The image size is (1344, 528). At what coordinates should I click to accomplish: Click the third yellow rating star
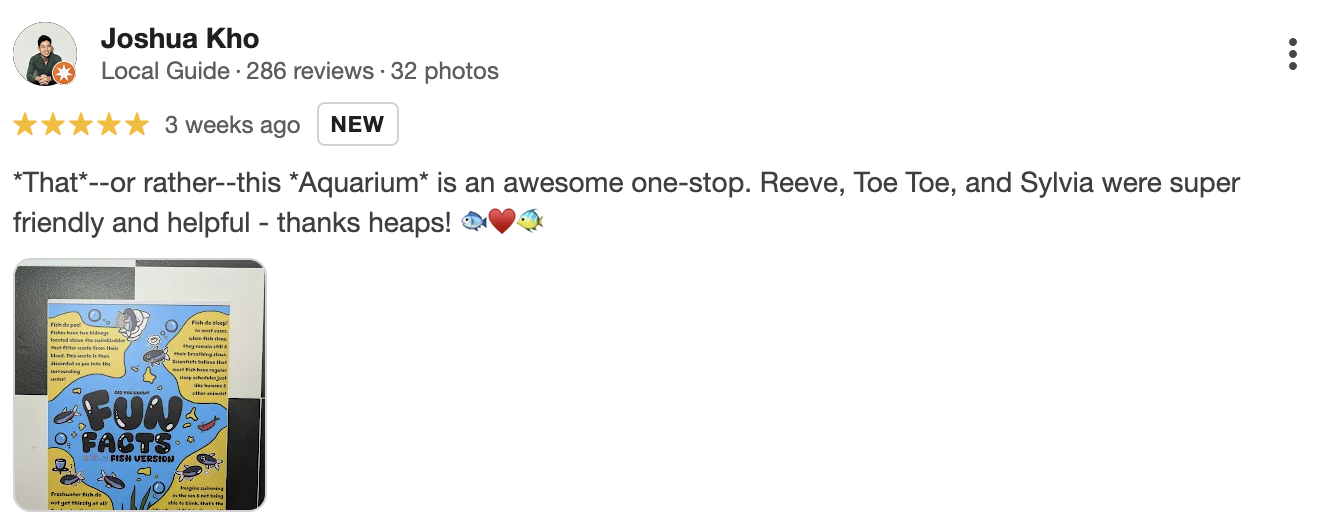coord(81,124)
